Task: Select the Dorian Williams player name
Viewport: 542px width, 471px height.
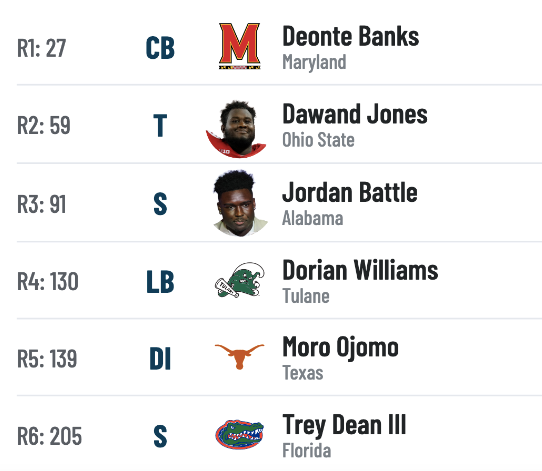Action: (x=360, y=270)
